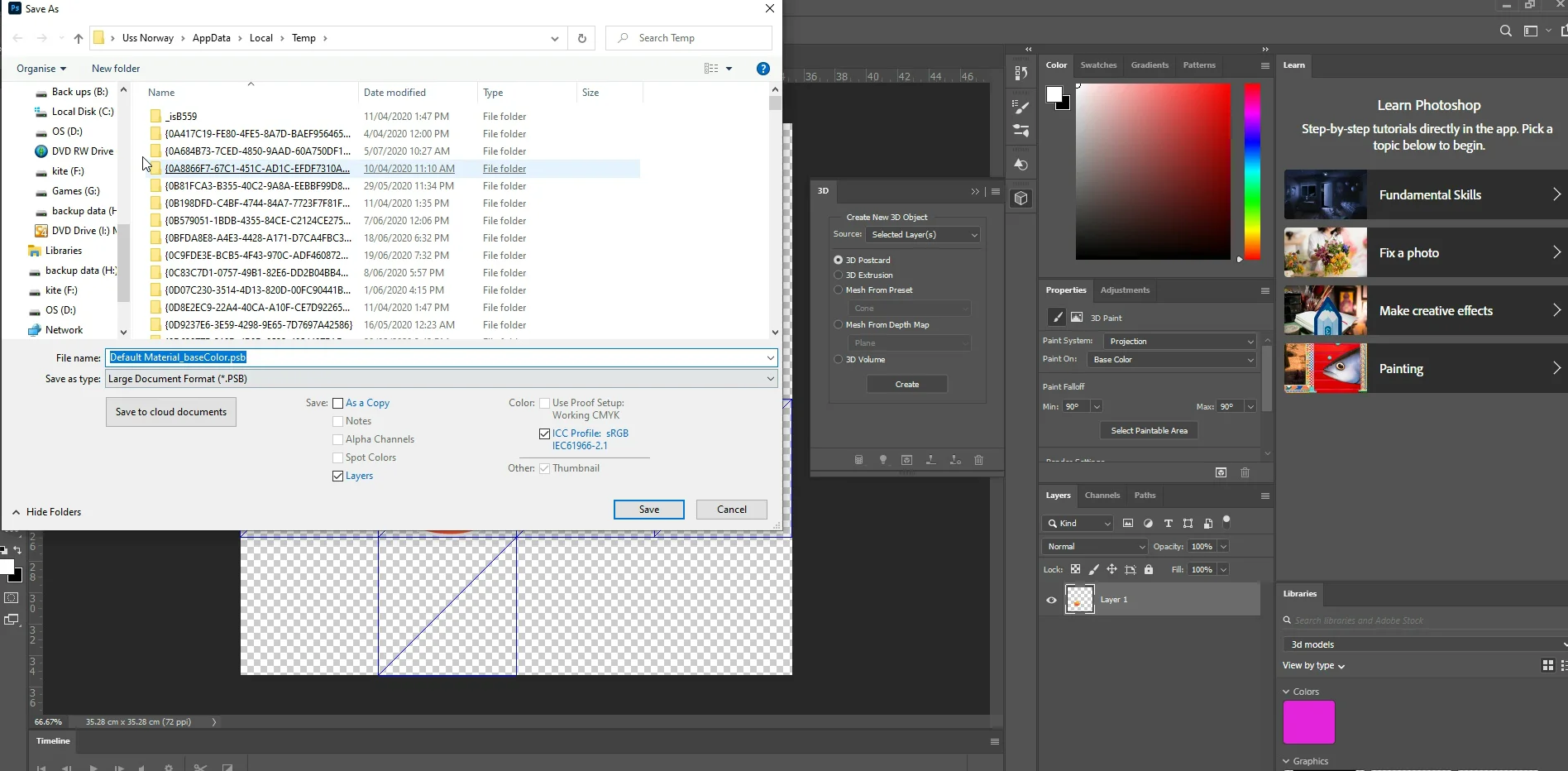Click the Save to cloud documents button

(x=170, y=411)
